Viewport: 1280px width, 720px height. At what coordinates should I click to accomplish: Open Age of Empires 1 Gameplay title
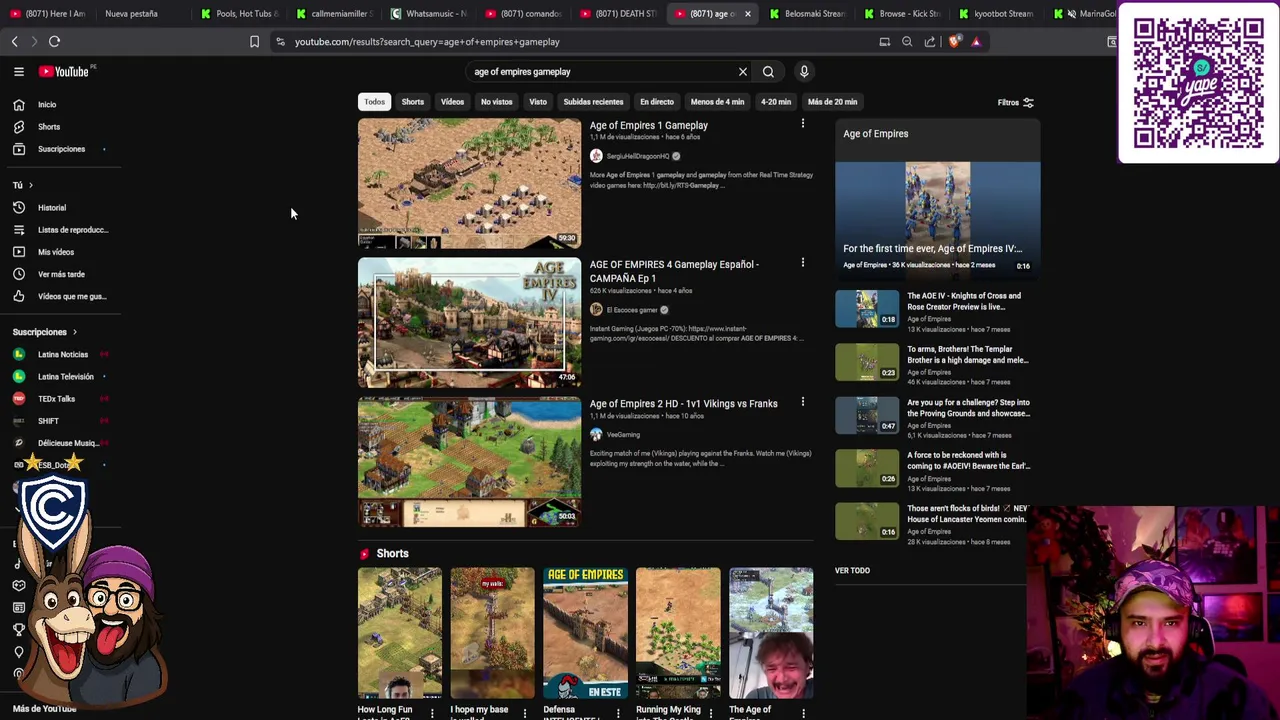click(x=648, y=126)
